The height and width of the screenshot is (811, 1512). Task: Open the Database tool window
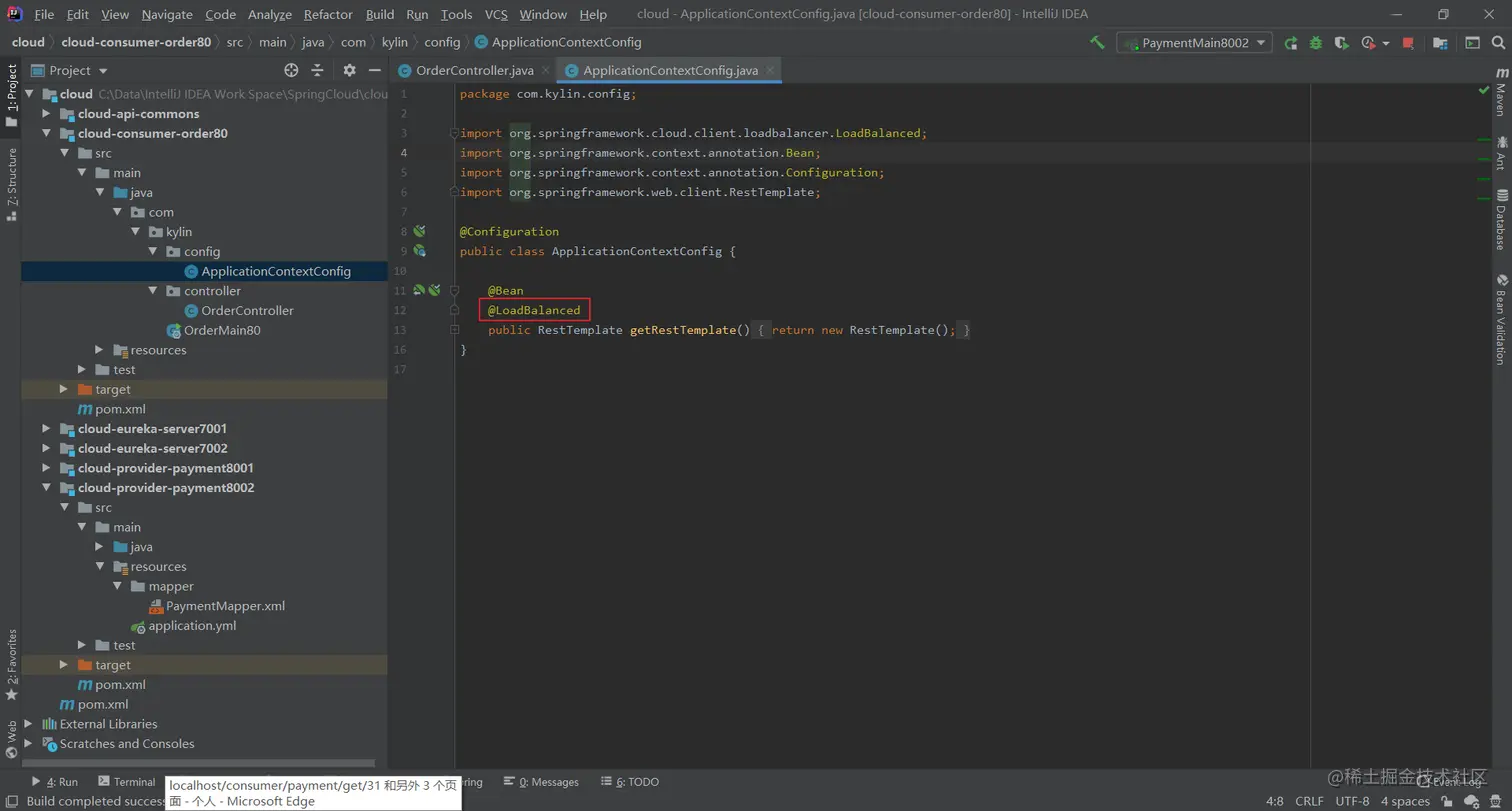pos(1500,219)
